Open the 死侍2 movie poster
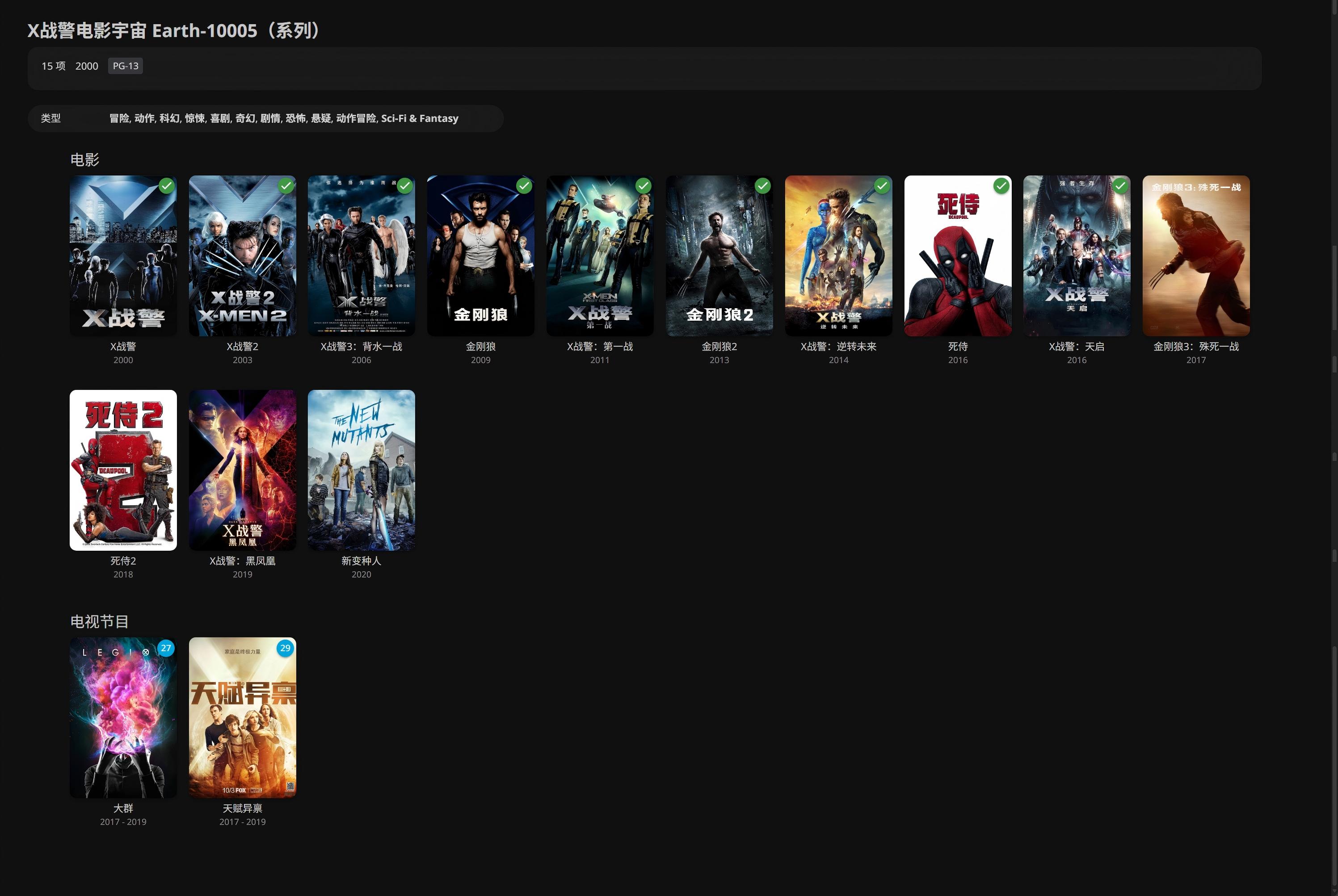 click(x=123, y=470)
